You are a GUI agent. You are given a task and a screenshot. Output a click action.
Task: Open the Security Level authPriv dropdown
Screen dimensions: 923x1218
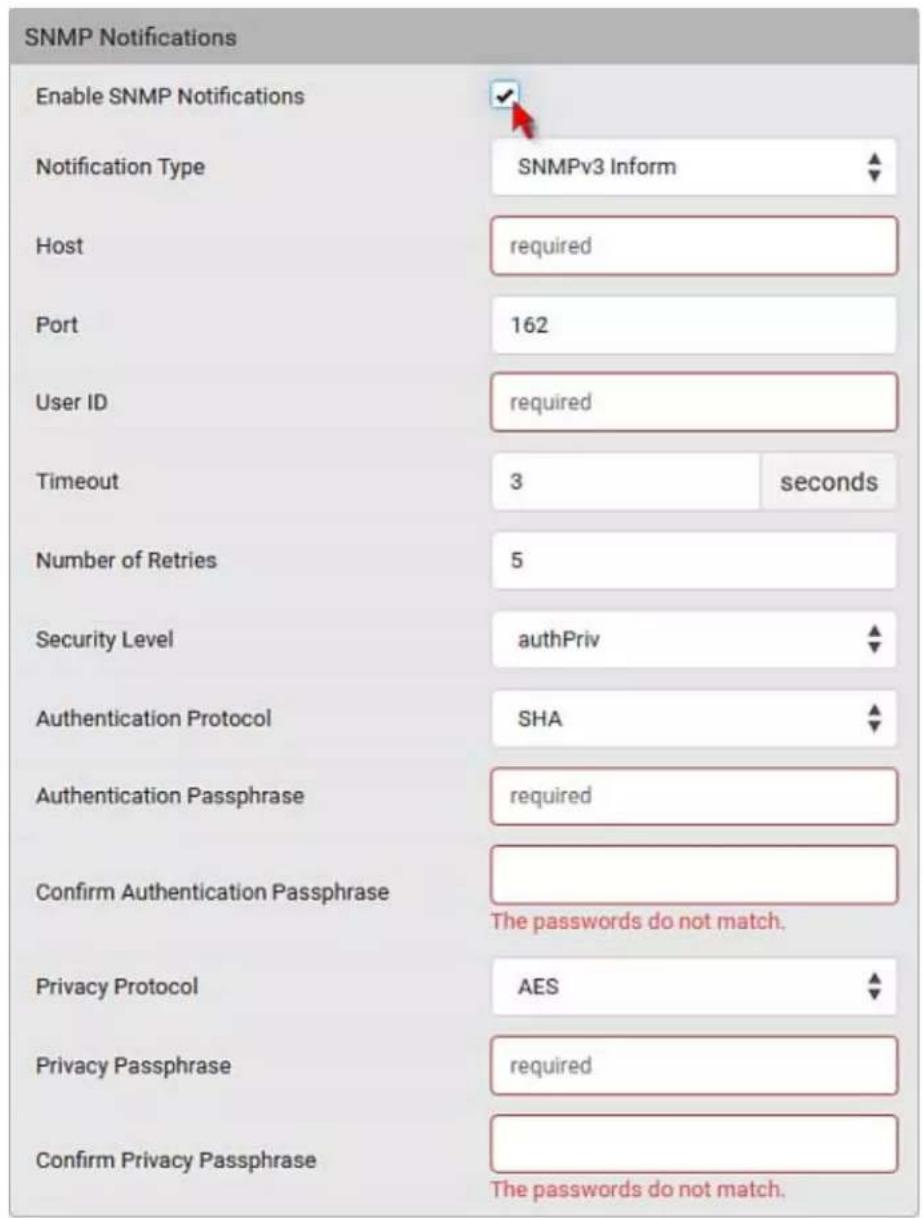coord(694,639)
